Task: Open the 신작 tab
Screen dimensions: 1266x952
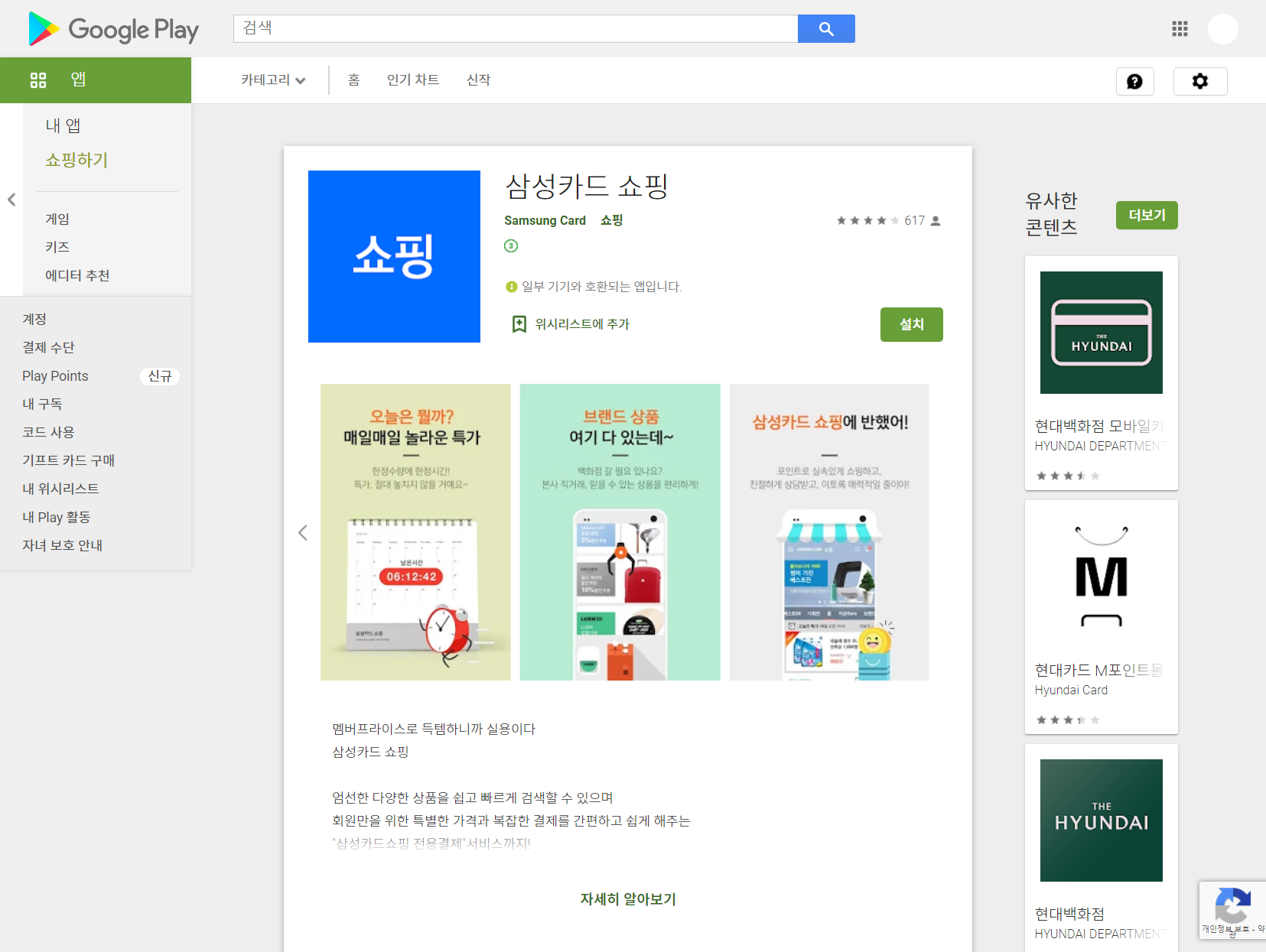Action: [x=479, y=80]
